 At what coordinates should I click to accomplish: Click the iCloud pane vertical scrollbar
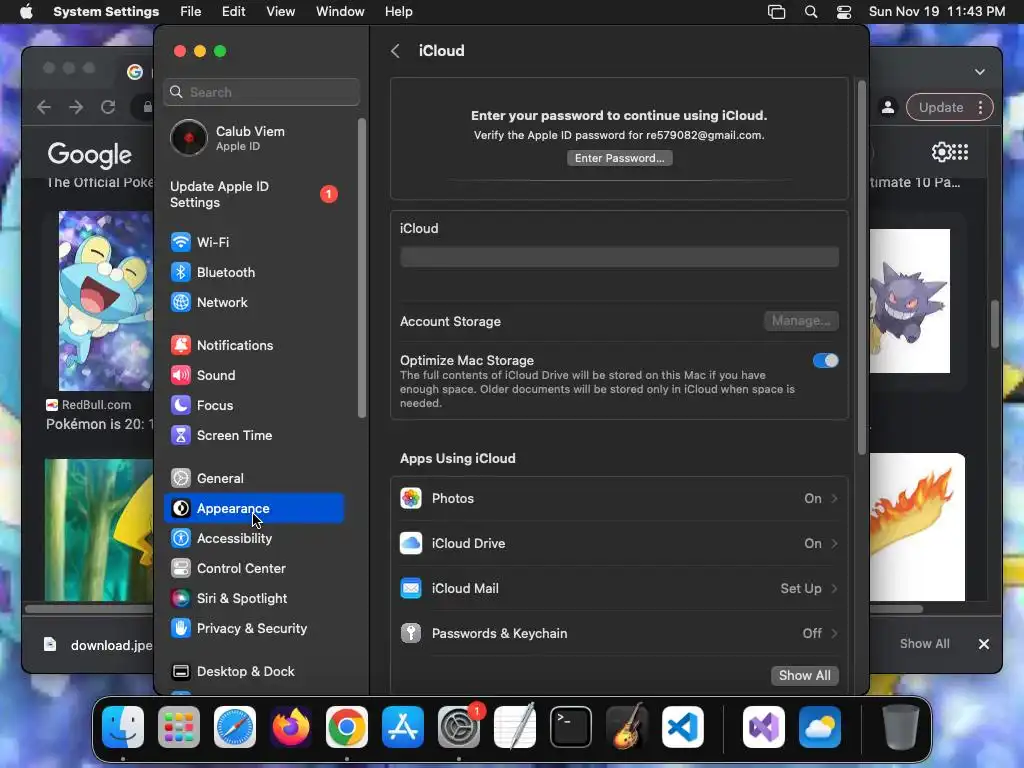pyautogui.click(x=861, y=268)
